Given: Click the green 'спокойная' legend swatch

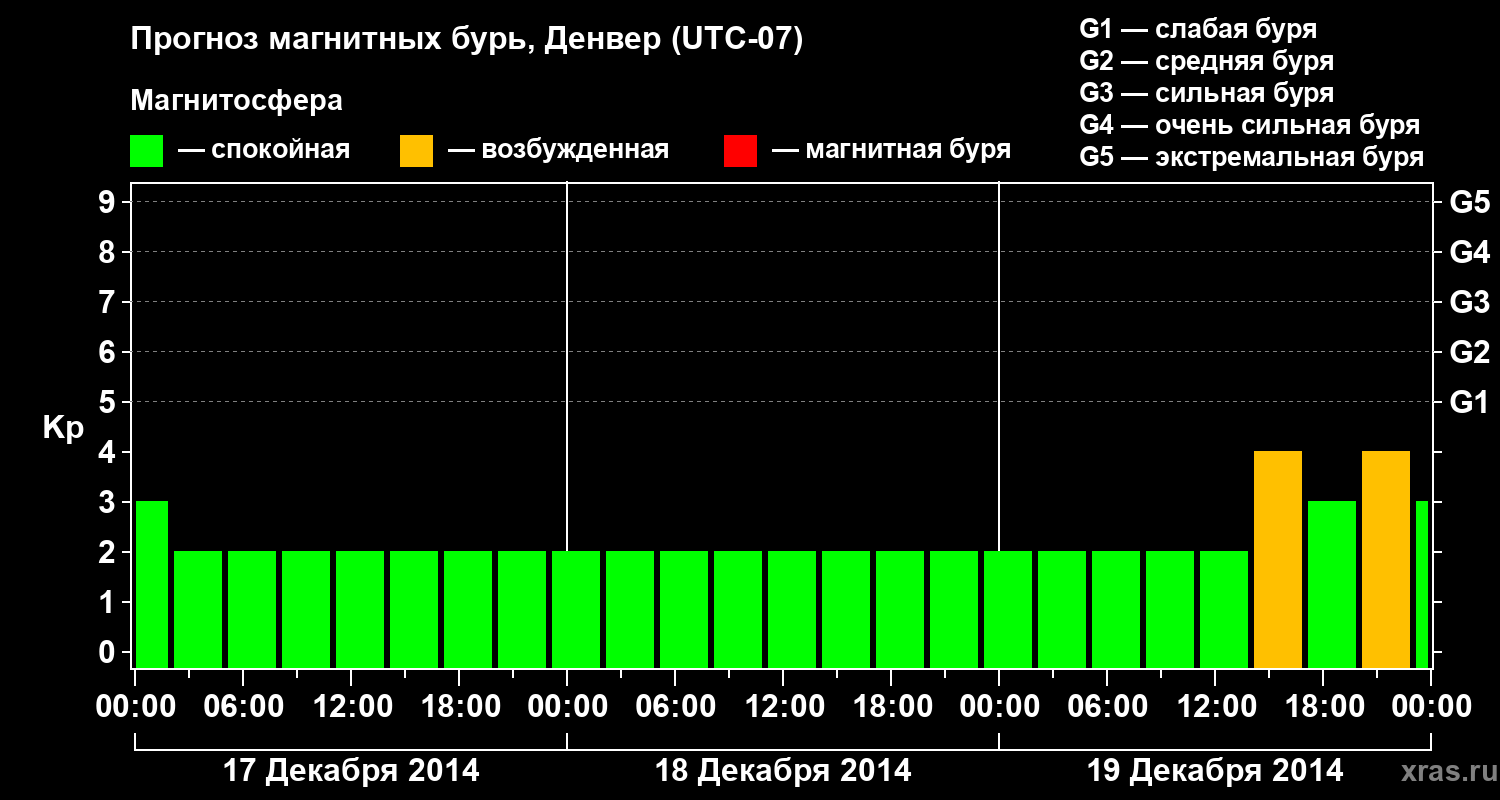Looking at the screenshot, I should click(x=147, y=151).
